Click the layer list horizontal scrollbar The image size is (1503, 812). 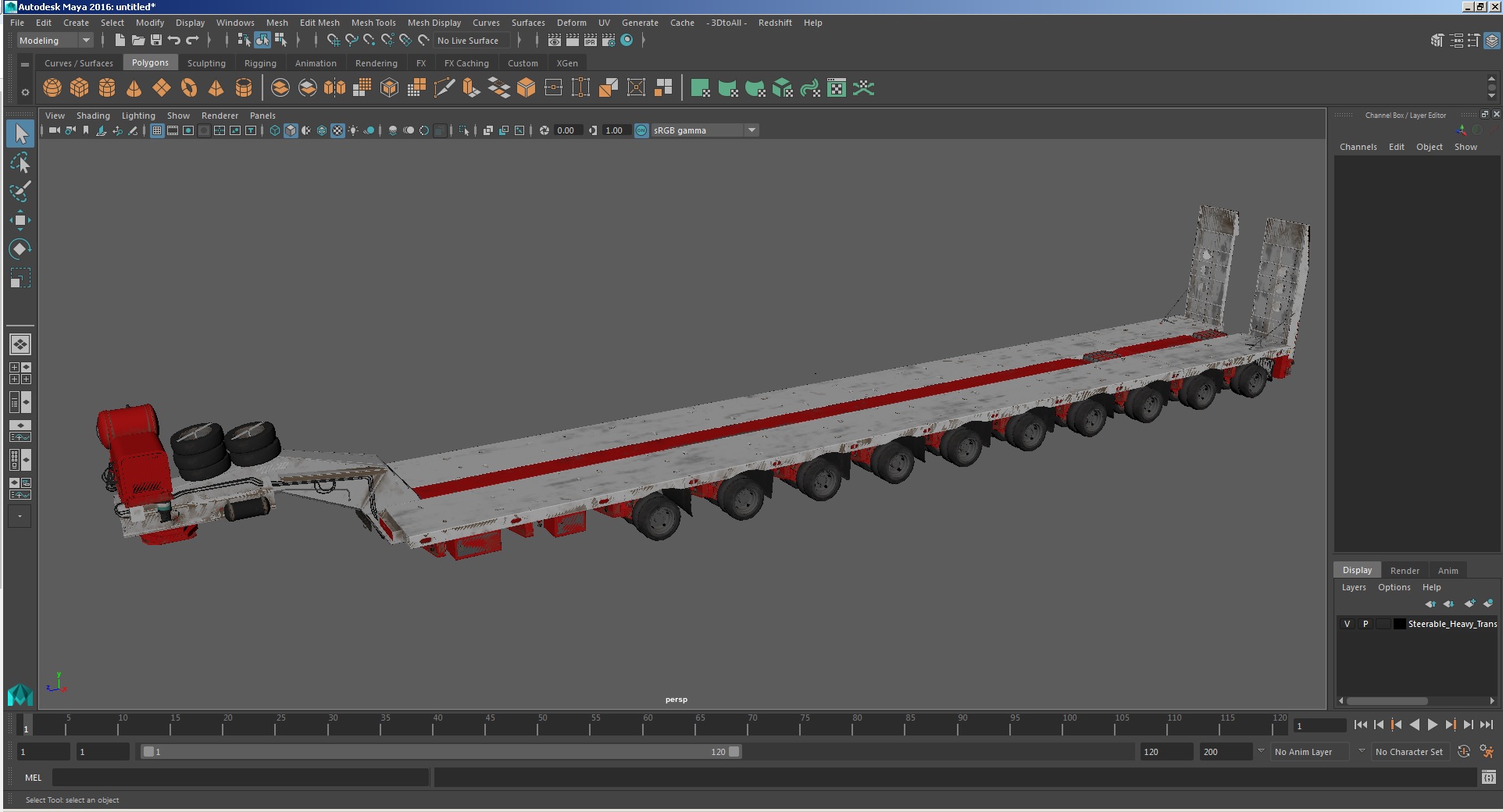[x=1387, y=700]
